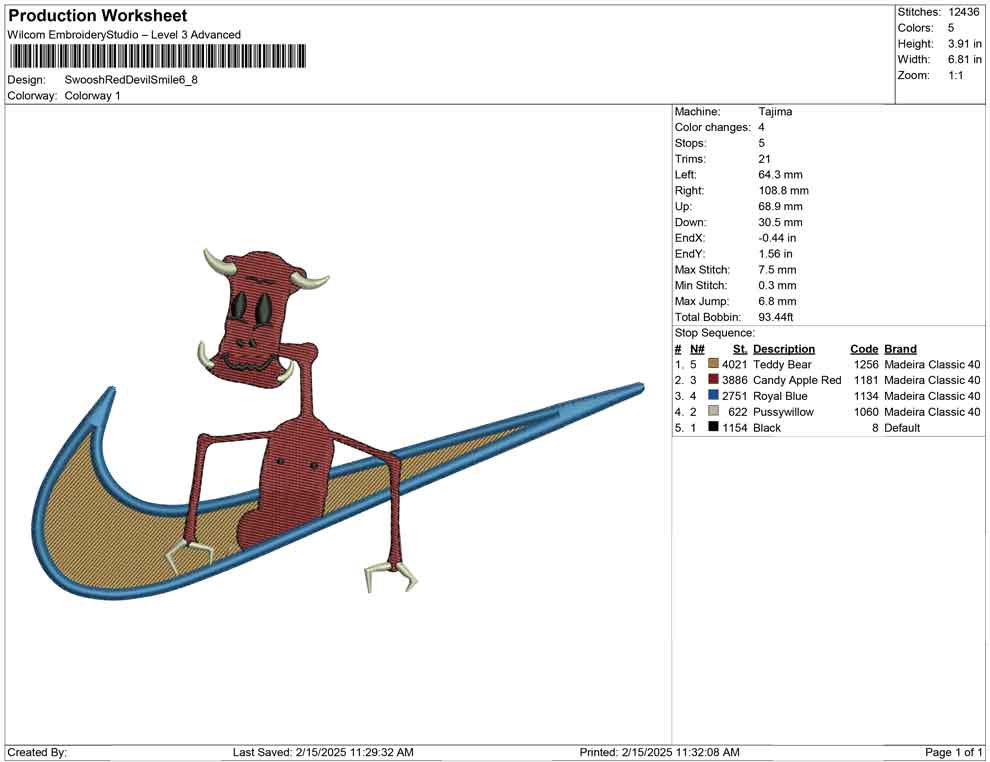Viewport: 990px width, 762px height.
Task: Click the Total Bobbin value '93.44ft'
Action: (776, 316)
